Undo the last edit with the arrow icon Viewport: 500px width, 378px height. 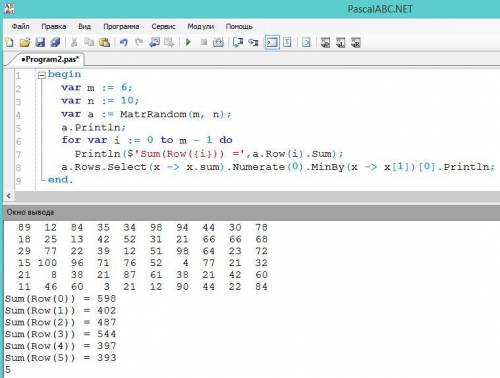click(124, 42)
